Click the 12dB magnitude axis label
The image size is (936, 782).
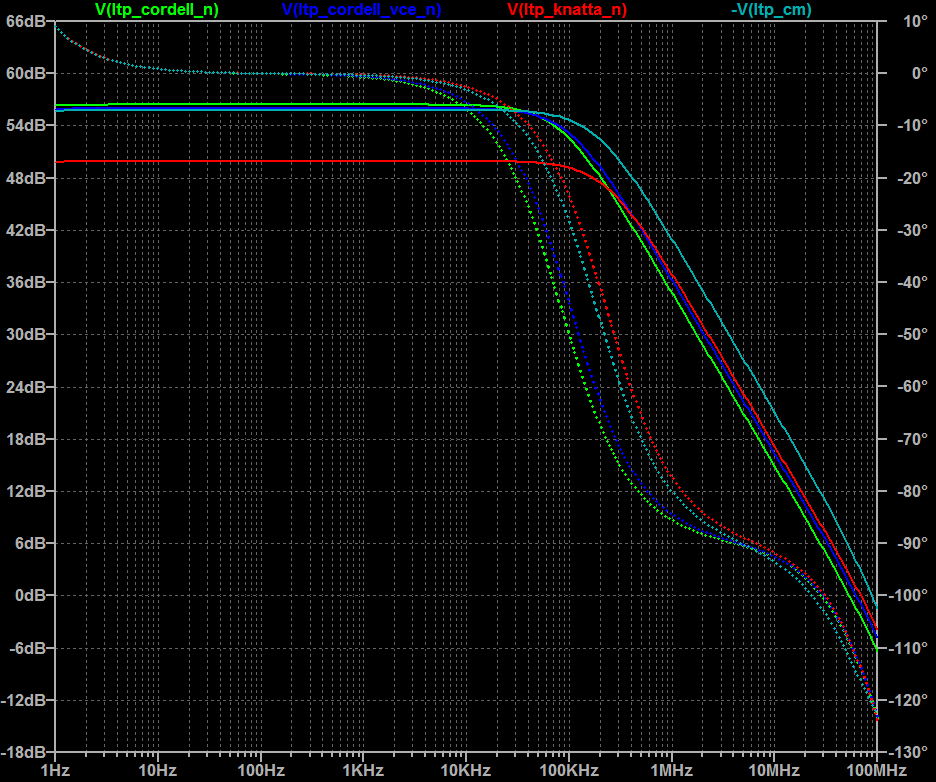tap(26, 491)
